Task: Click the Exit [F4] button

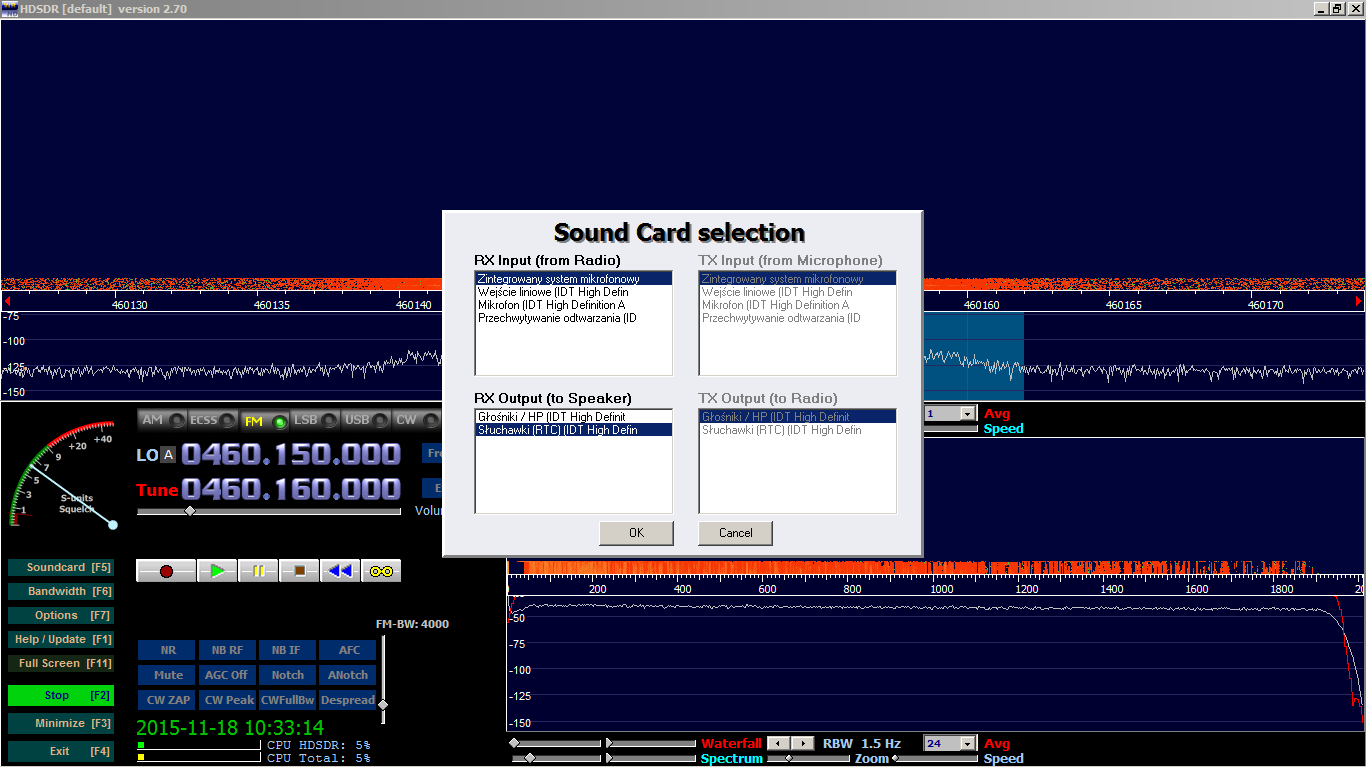Action: [x=60, y=751]
